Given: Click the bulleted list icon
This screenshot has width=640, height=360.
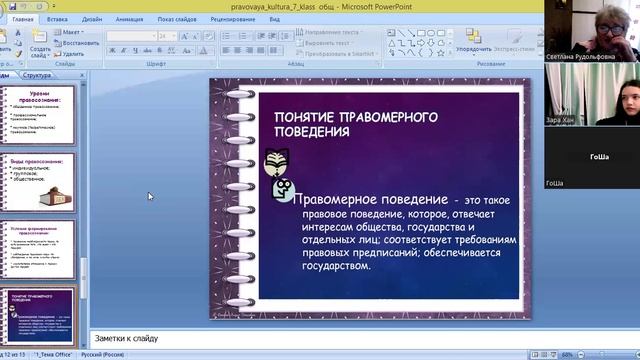Looking at the screenshot, I should coord(226,36).
